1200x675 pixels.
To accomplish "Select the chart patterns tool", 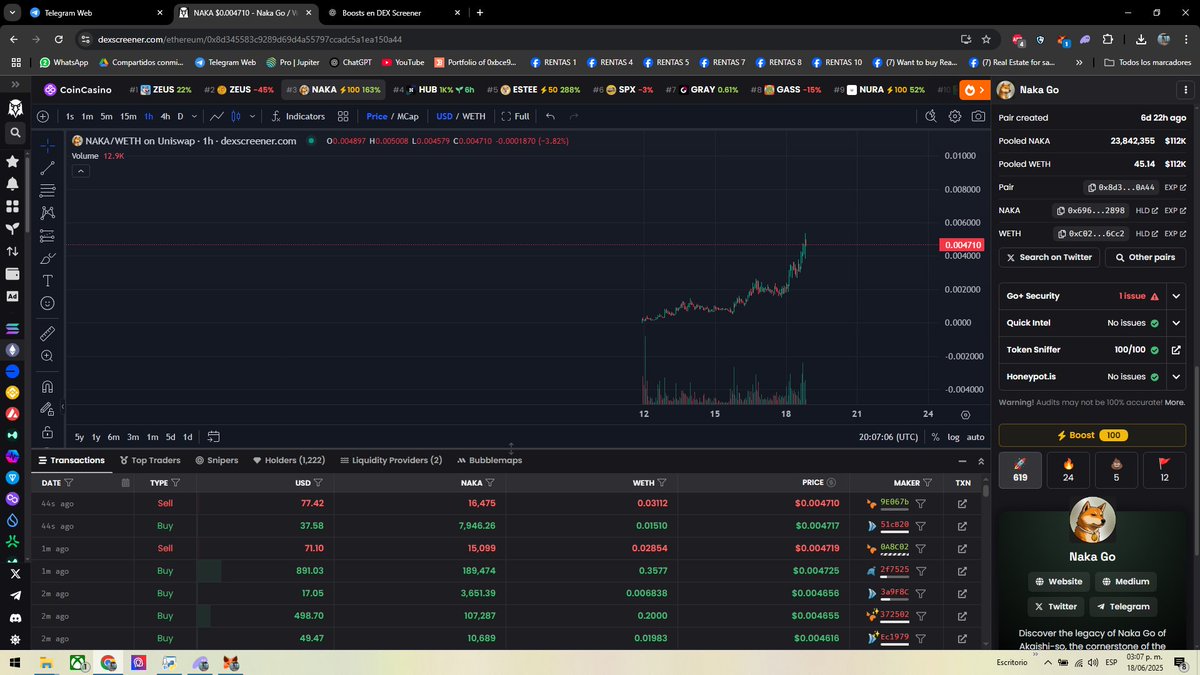I will [x=47, y=213].
